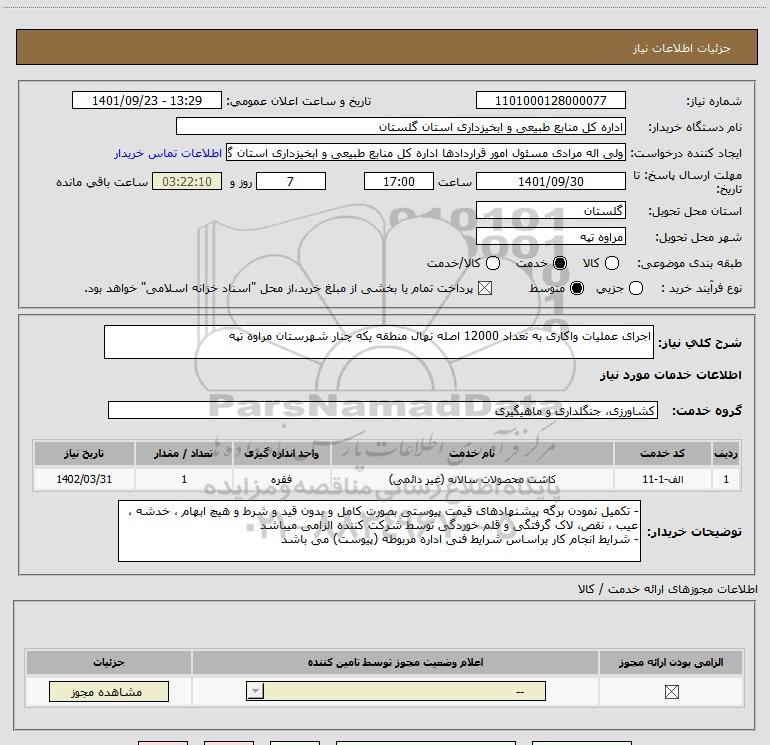This screenshot has width=770, height=745.
Task: Click the service name cell کاشت محصولات سالانه
Action: [x=472, y=479]
